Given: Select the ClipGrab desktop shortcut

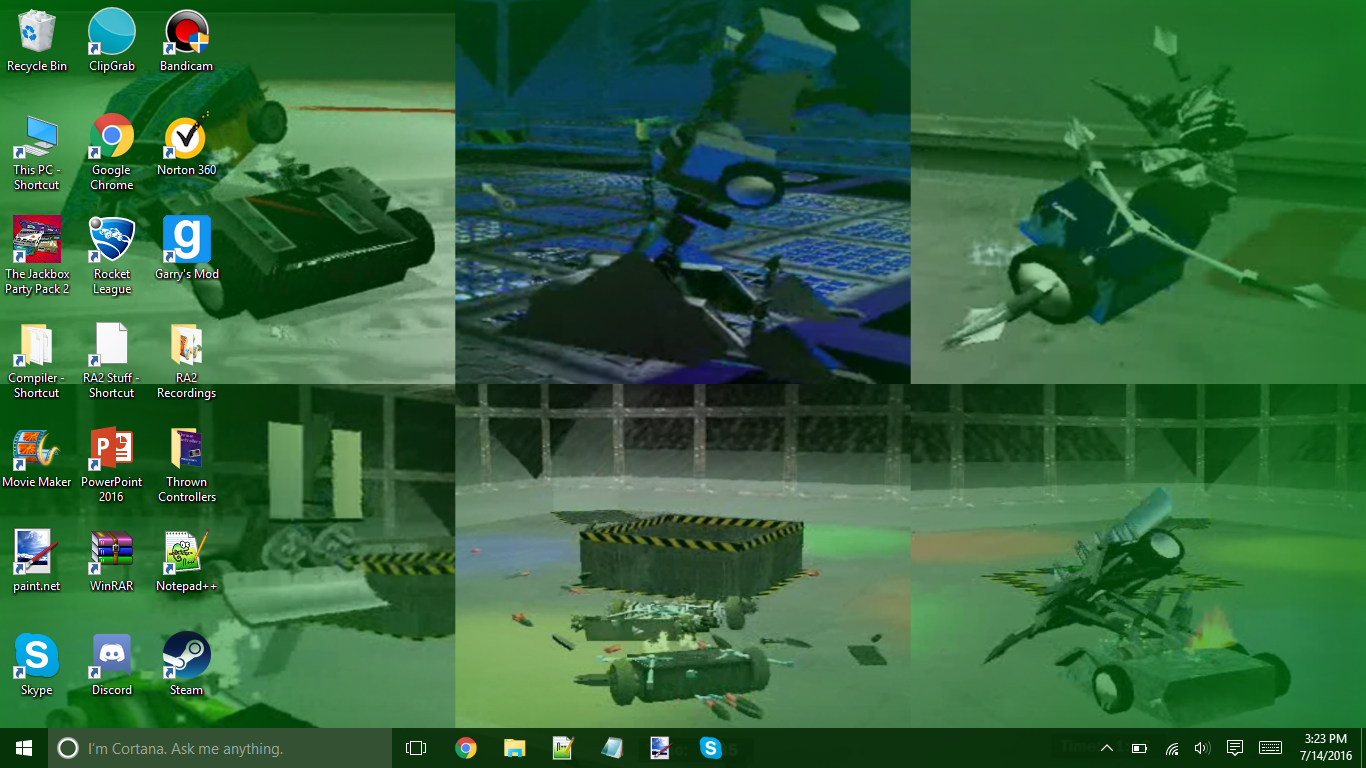Looking at the screenshot, I should [112, 40].
